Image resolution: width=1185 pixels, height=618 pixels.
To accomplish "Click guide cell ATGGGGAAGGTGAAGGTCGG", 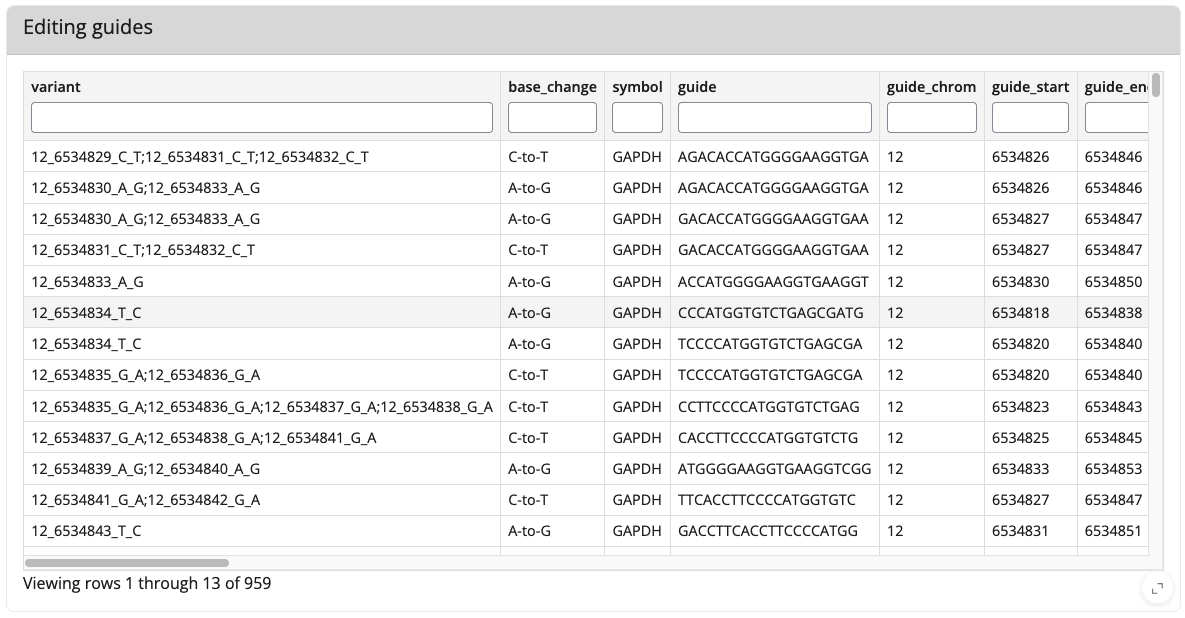I will [x=774, y=469].
